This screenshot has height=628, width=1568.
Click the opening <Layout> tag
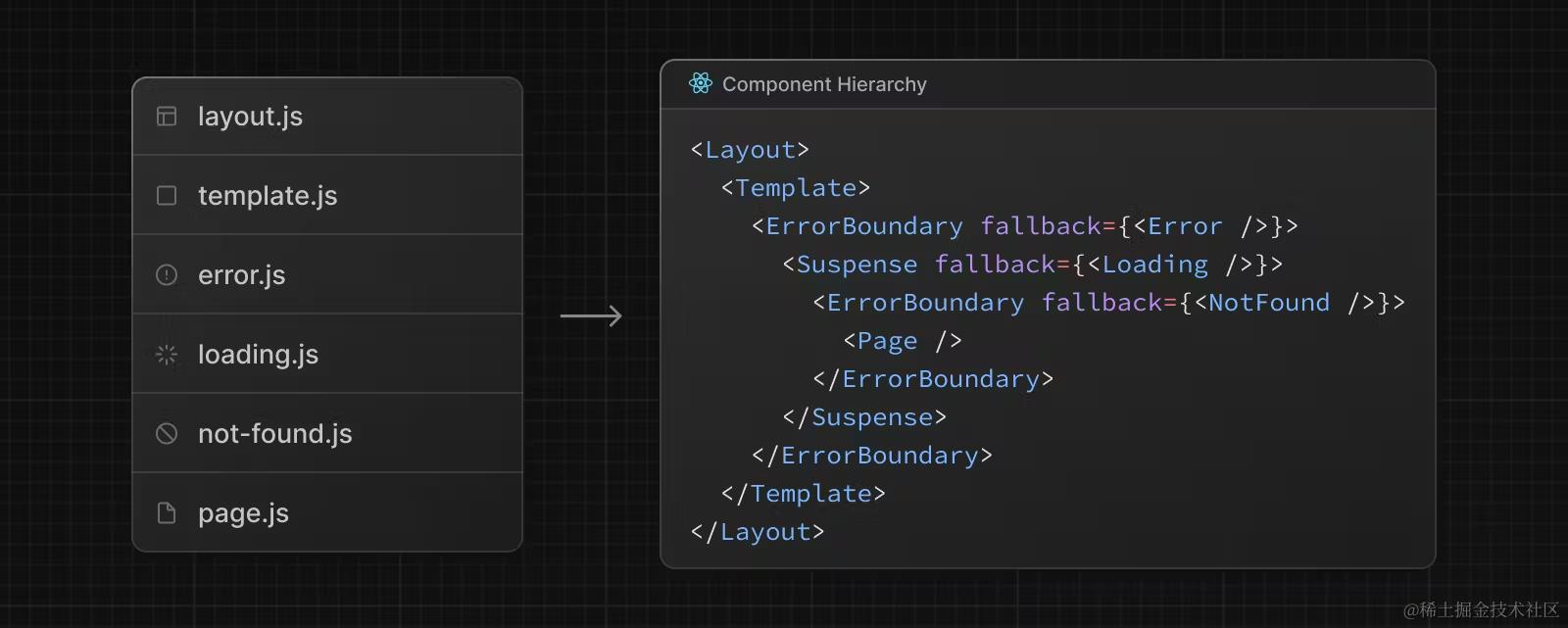click(750, 150)
